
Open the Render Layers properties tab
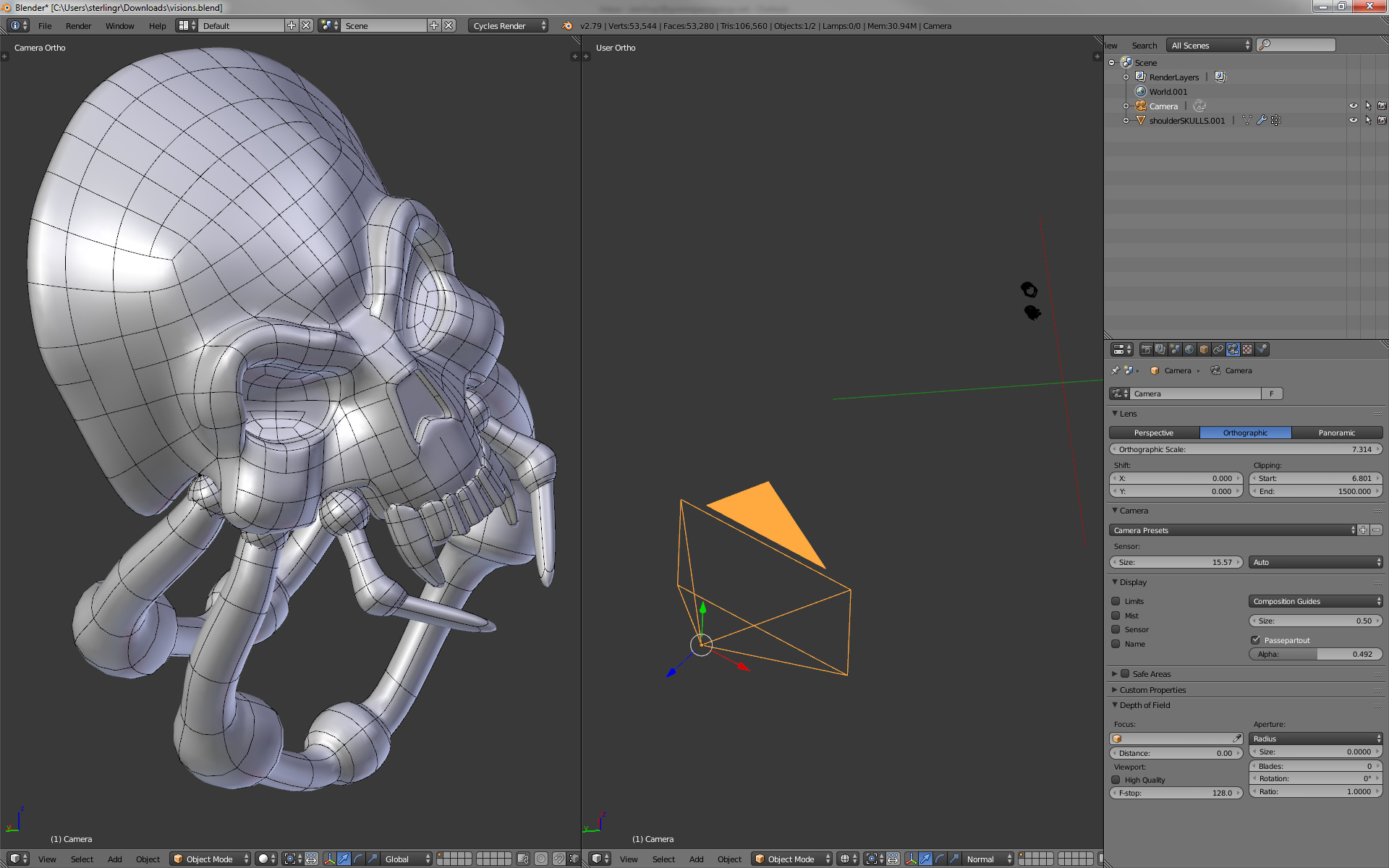(1160, 349)
